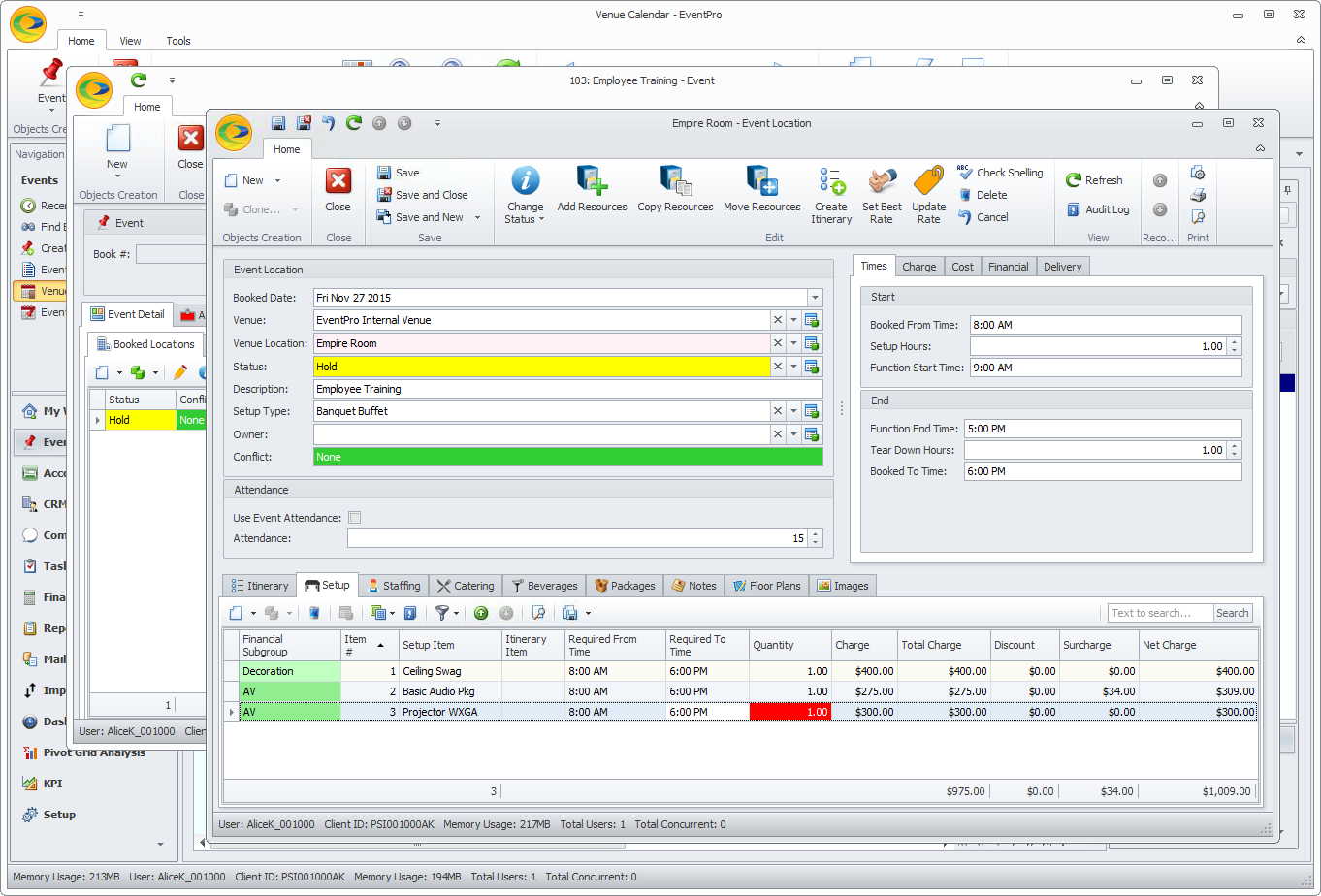This screenshot has height=896, width=1321.
Task: Click previous record up arrow in Records group
Action: pos(1160,180)
